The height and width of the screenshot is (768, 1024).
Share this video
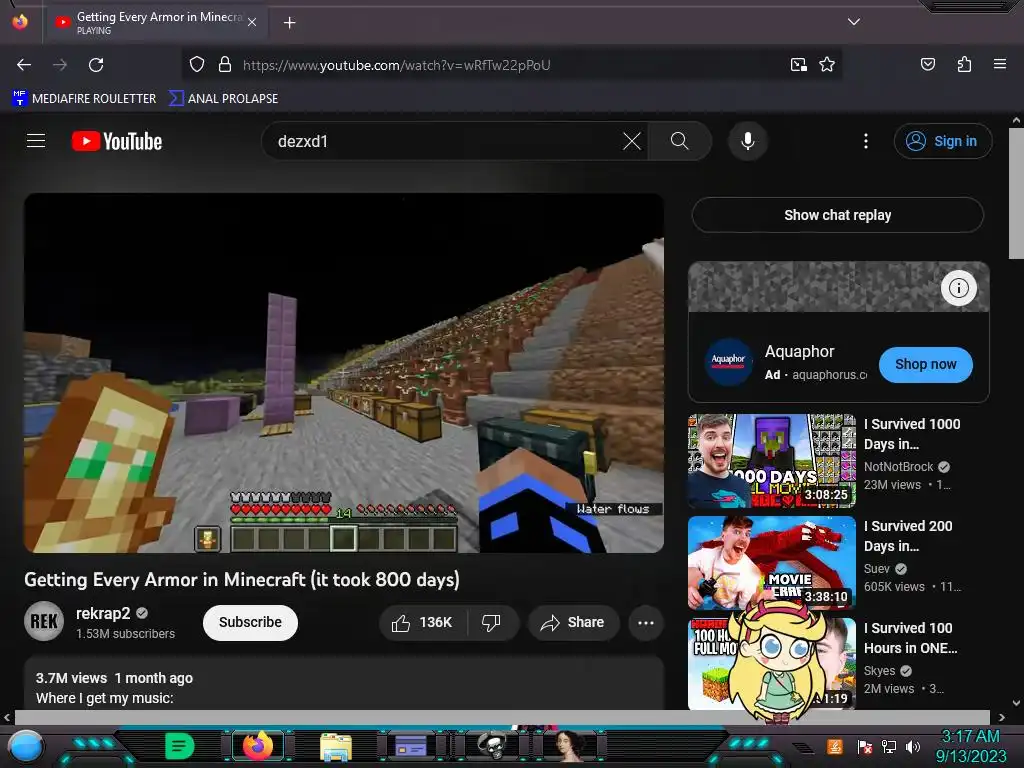click(x=573, y=622)
